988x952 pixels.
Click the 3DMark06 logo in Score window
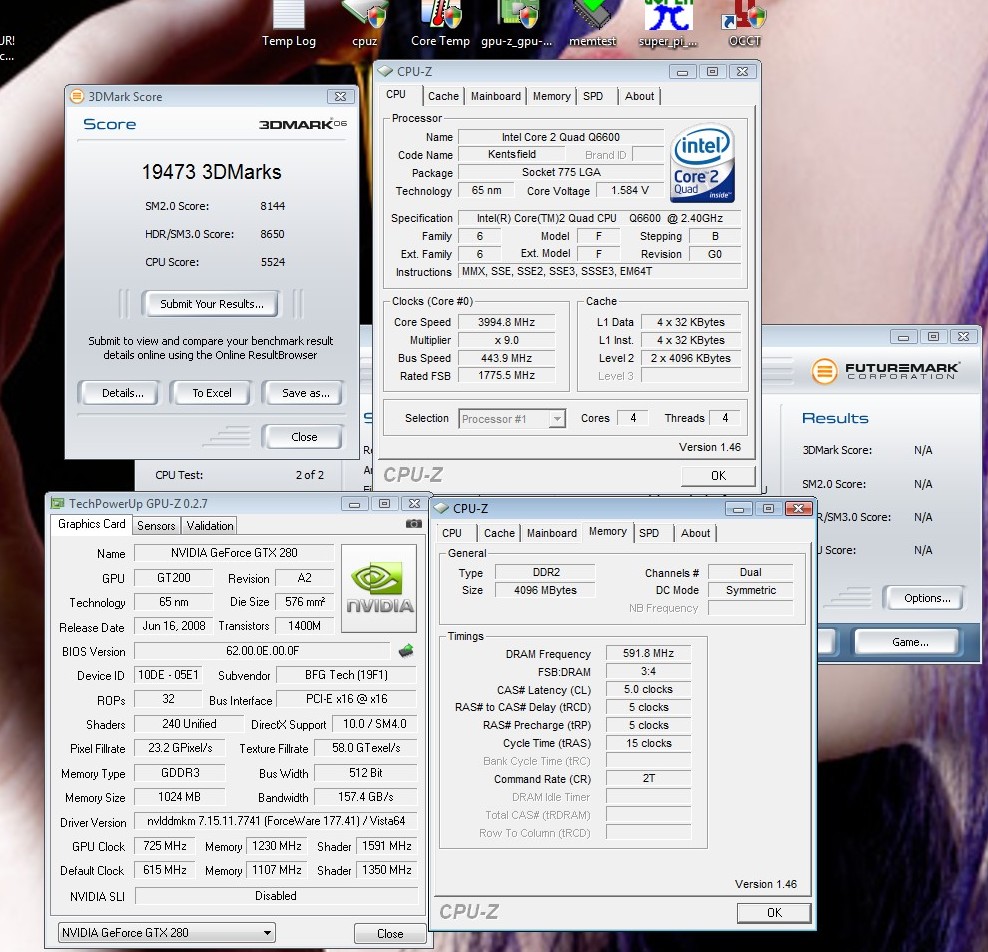click(302, 124)
